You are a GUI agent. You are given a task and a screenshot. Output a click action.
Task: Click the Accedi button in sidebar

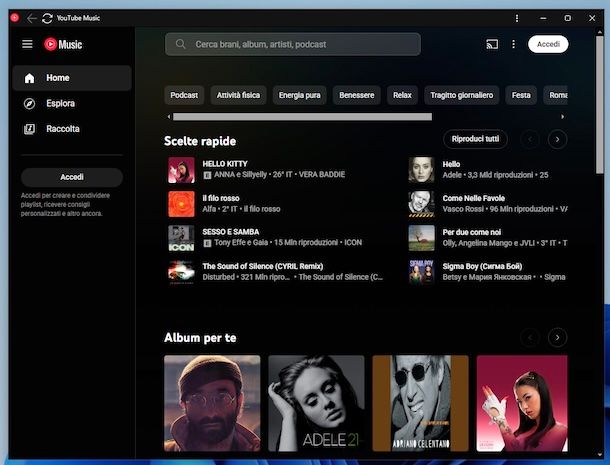pos(72,177)
